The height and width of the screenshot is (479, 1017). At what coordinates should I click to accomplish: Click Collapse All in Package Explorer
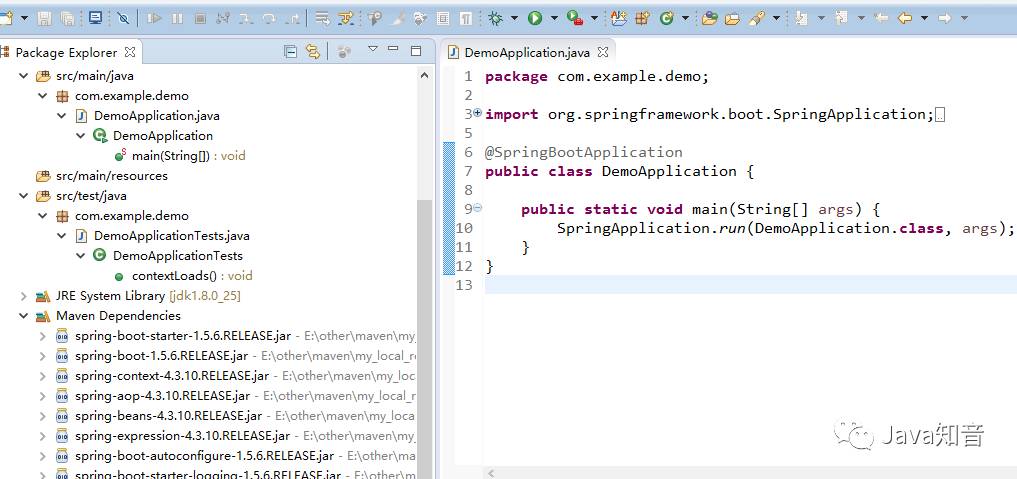coord(291,52)
